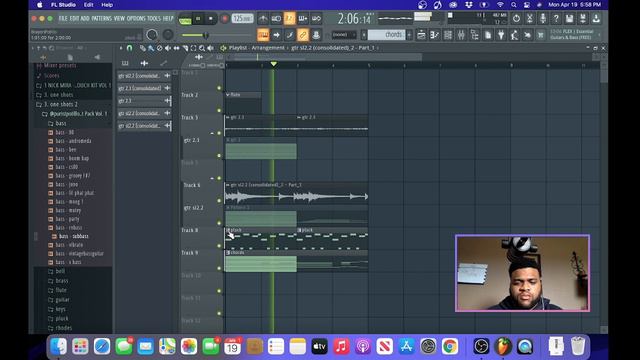This screenshot has width=640, height=360.
Task: Toggle typing keyboard to piano
Action: 263,35
